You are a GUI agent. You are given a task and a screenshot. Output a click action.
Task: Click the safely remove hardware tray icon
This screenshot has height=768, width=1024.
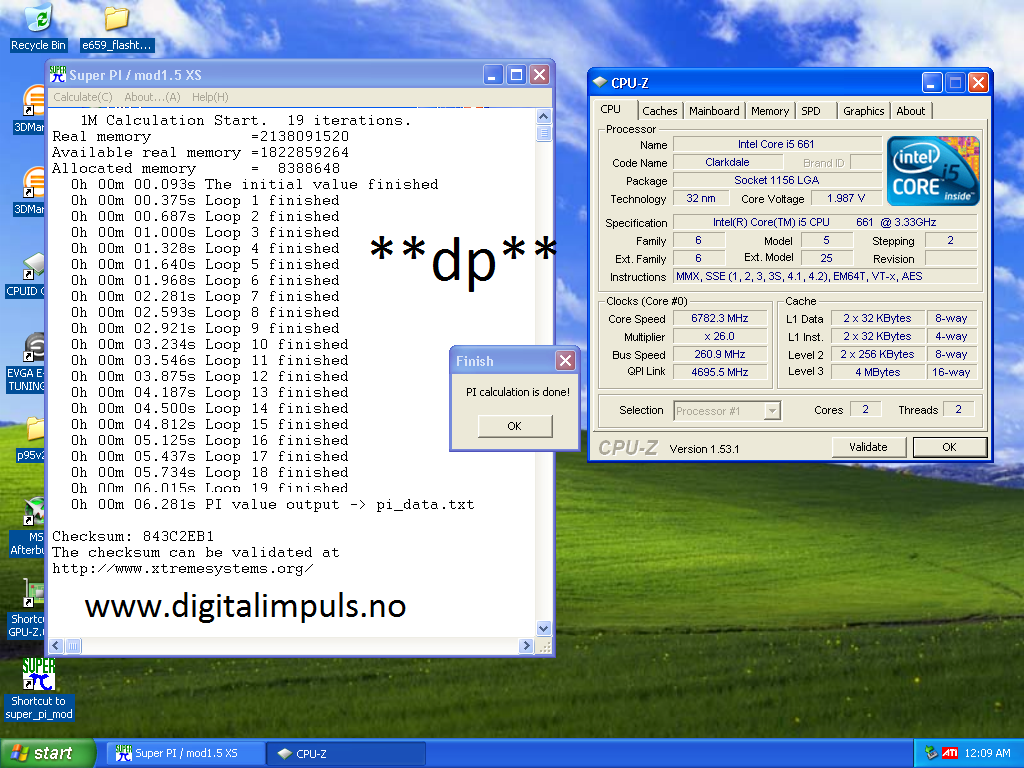click(931, 753)
